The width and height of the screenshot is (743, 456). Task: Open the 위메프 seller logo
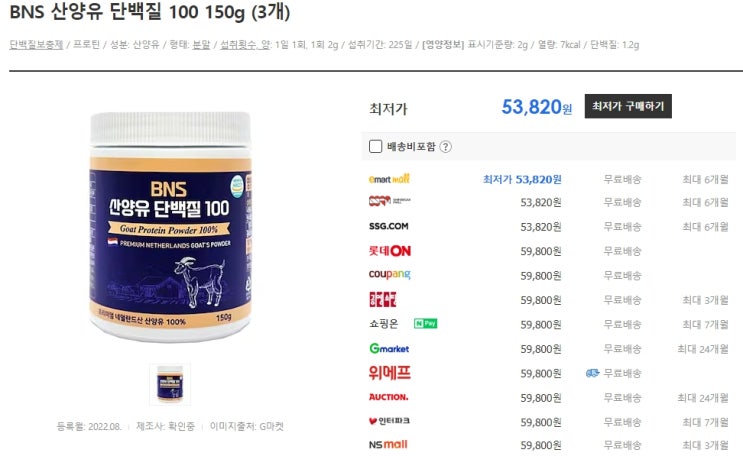(390, 373)
